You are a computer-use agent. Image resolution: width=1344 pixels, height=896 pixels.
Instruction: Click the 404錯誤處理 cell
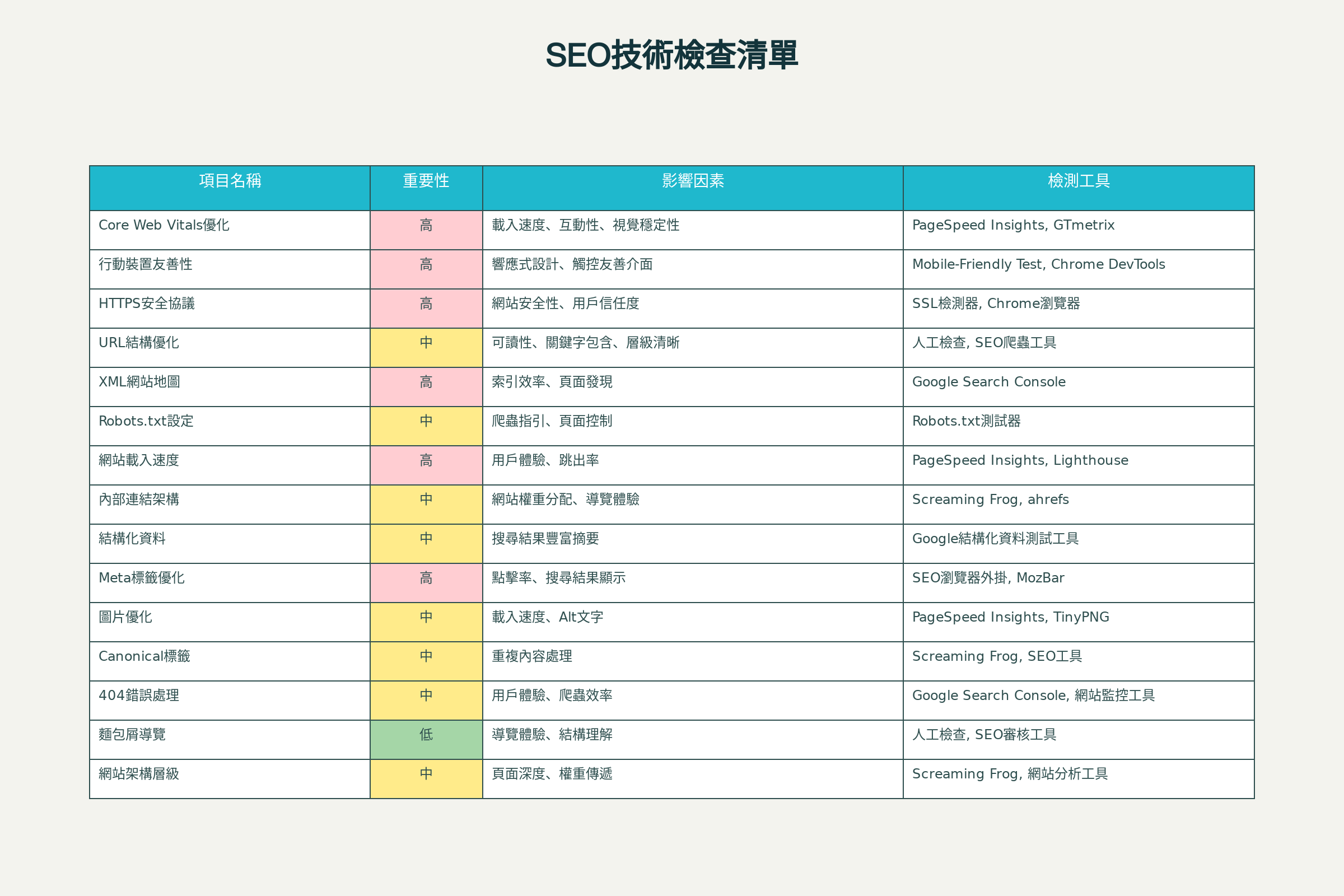230,701
